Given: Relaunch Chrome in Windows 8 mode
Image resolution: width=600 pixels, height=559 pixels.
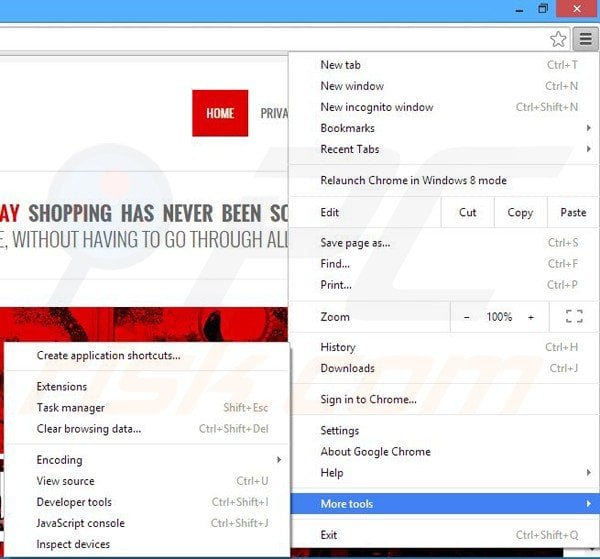Looking at the screenshot, I should pos(443,180).
